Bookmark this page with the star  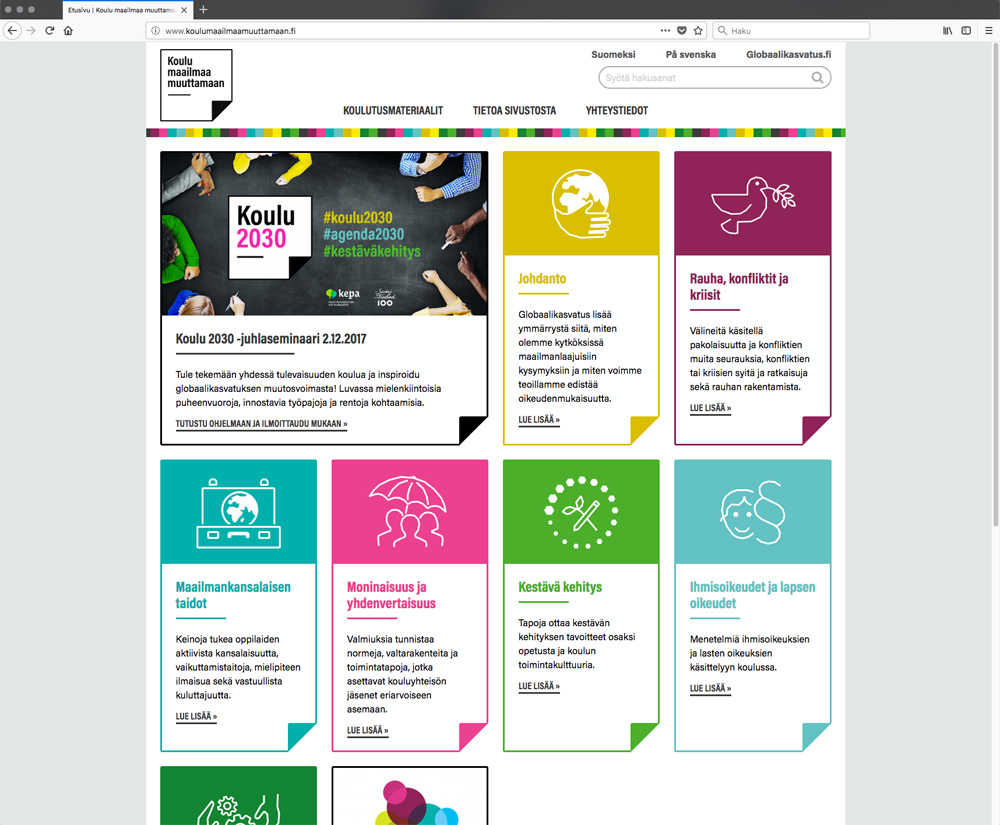[698, 31]
